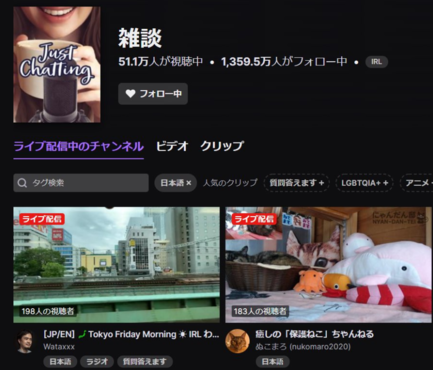The height and width of the screenshot is (370, 433).
Task: Add the LGBTQIA+ tag filter
Action: click(x=364, y=183)
